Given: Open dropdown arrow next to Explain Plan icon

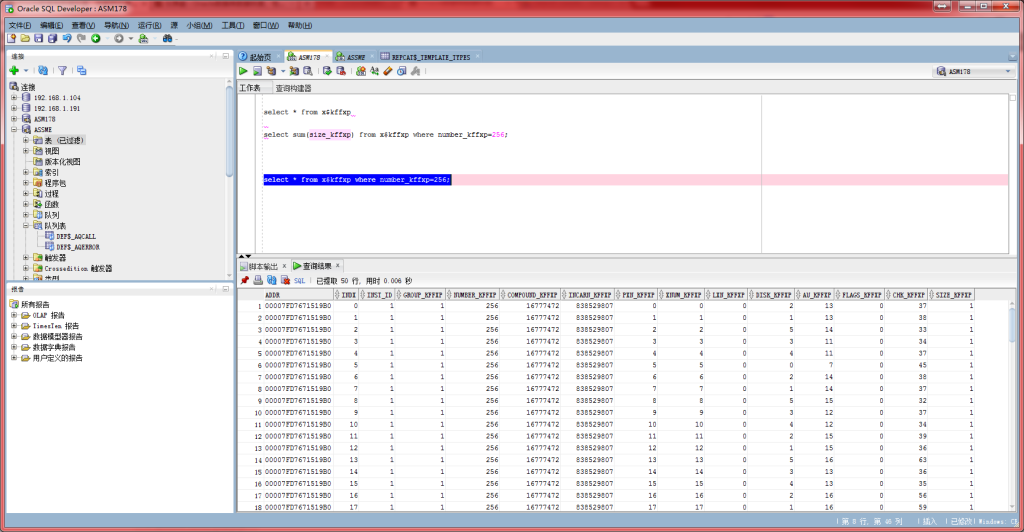Looking at the screenshot, I should tap(282, 71).
